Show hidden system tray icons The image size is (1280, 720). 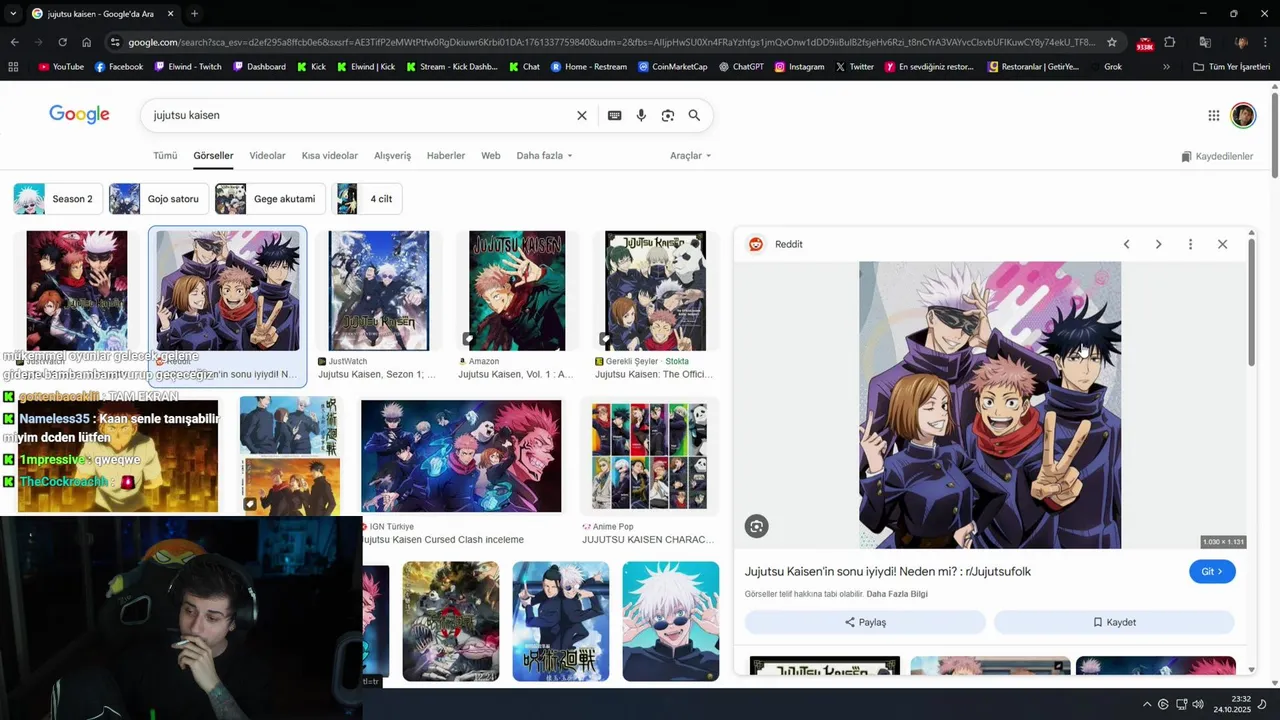coord(1146,705)
